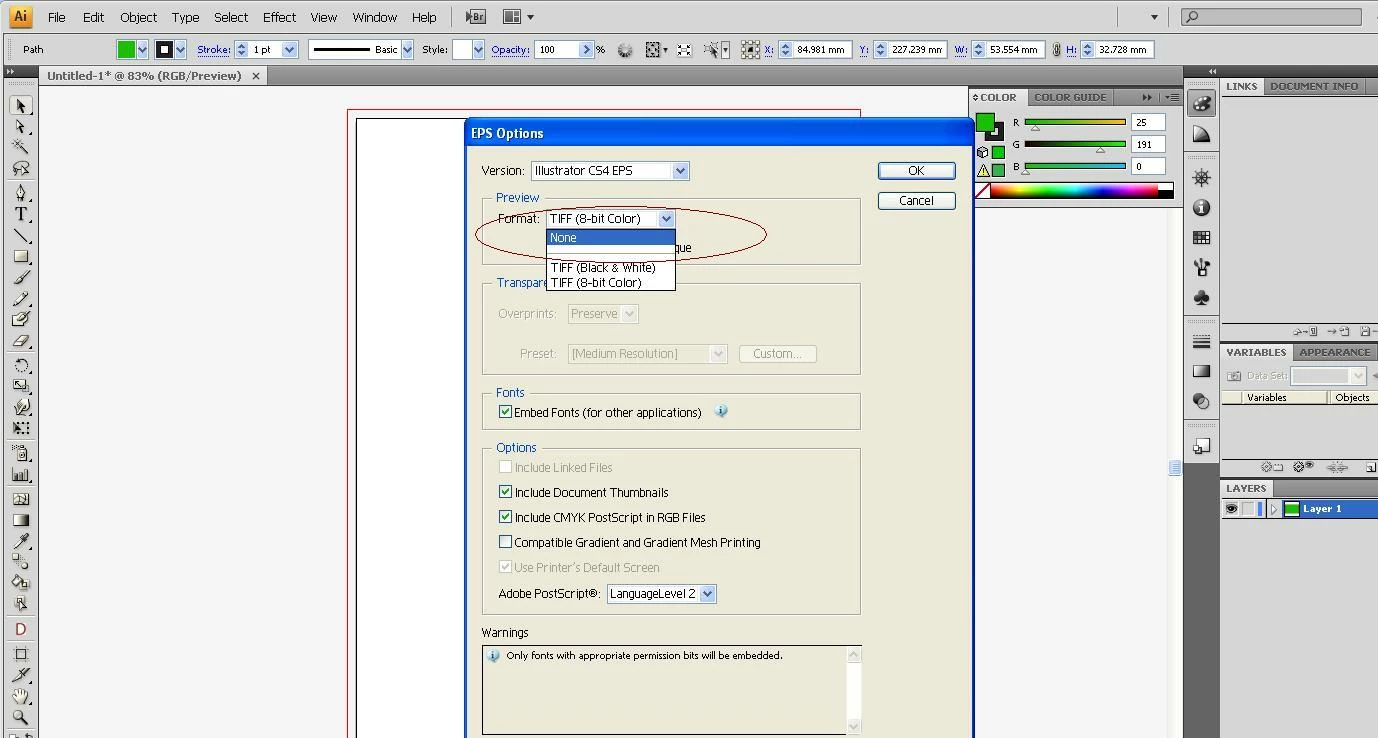Select the Direct Selection tool

click(x=20, y=127)
